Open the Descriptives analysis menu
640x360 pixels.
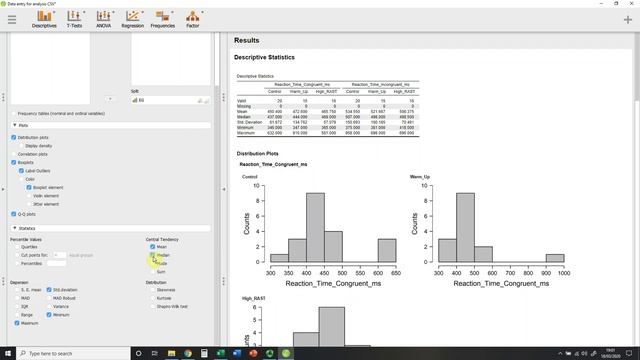click(44, 19)
